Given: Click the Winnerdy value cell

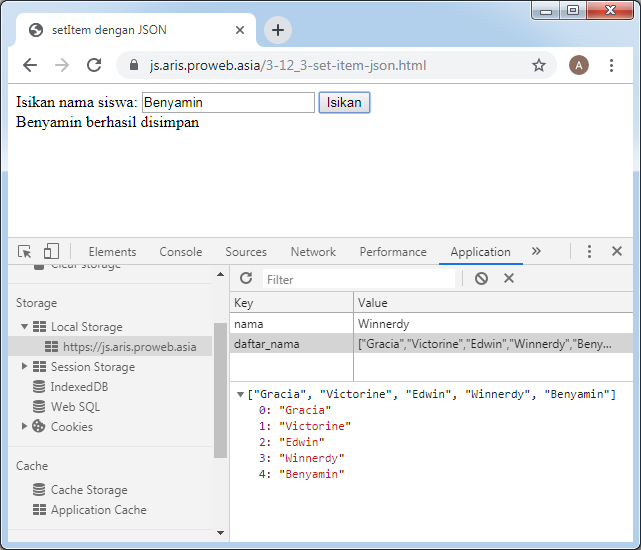Looking at the screenshot, I should coord(493,324).
